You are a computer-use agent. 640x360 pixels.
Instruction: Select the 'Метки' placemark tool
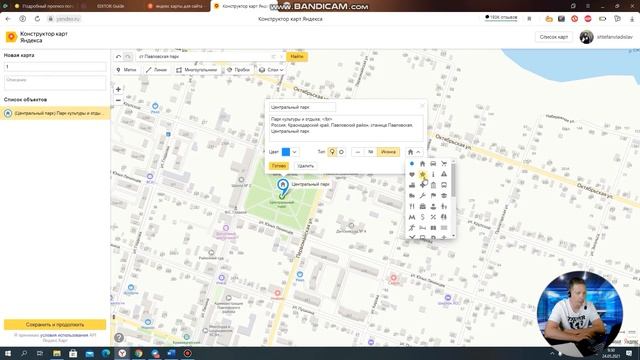point(126,70)
